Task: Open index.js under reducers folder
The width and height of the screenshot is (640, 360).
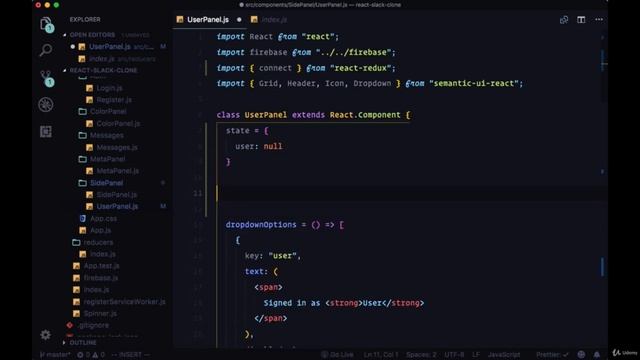Action: pyautogui.click(x=102, y=254)
